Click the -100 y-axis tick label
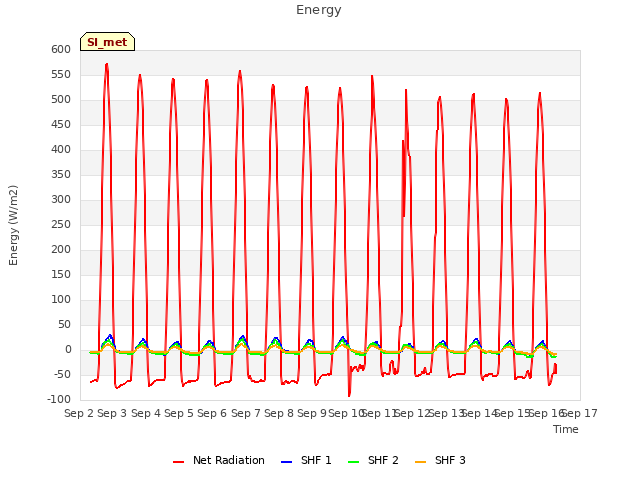This screenshot has width=640, height=480. (x=59, y=400)
